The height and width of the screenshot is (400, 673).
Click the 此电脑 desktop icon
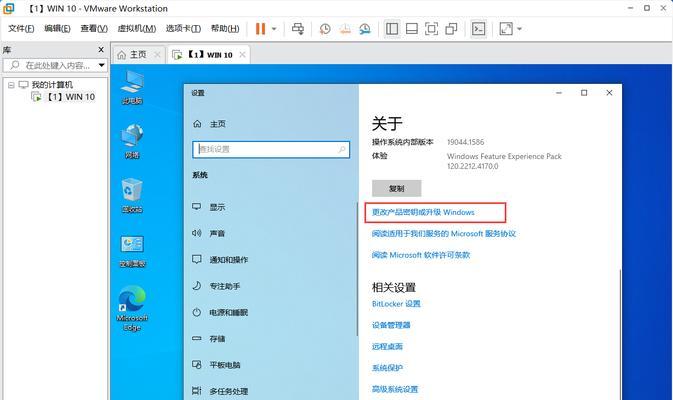[132, 86]
